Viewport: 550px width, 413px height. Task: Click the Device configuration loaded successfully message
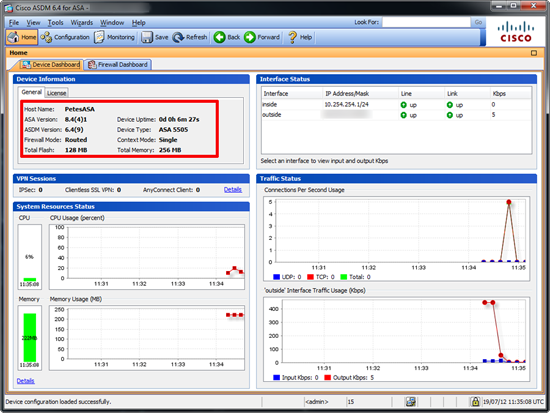pos(58,402)
